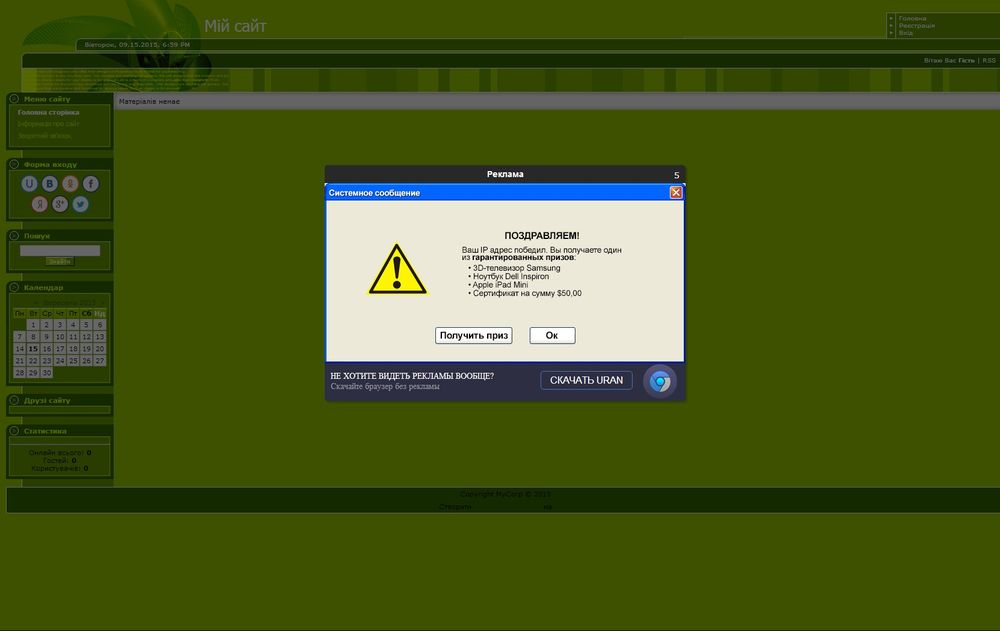Collapse the Форма входу block icon
Image resolution: width=1000 pixels, height=631 pixels.
(x=14, y=164)
